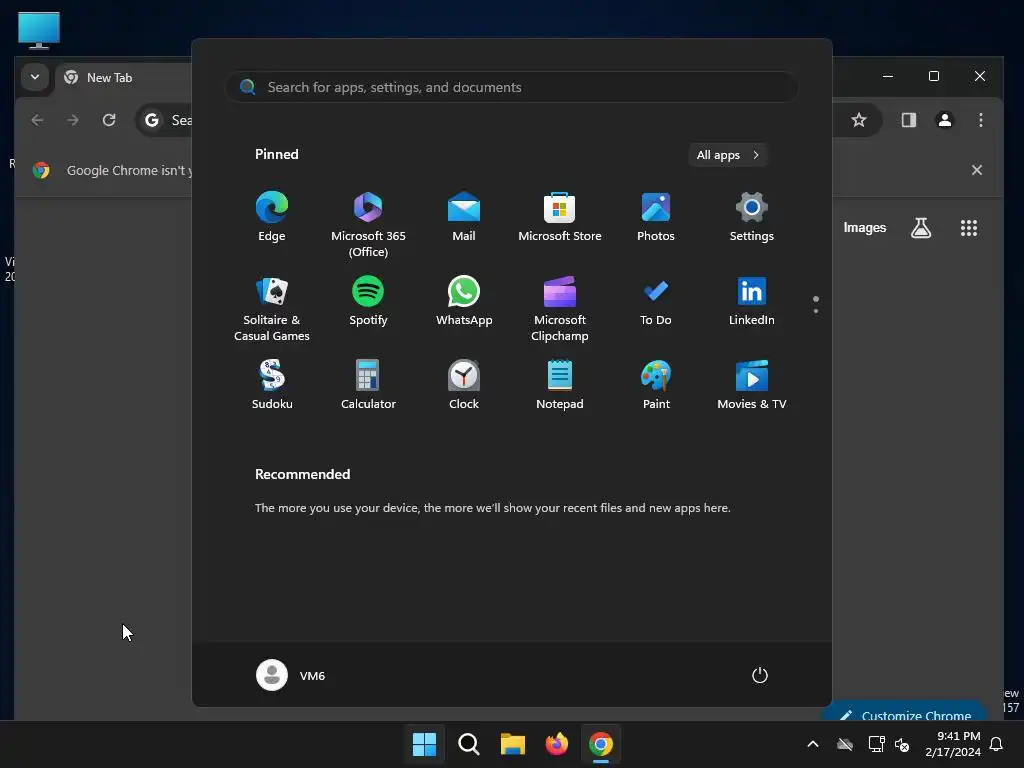Viewport: 1024px width, 768px height.
Task: Go to next page of pinned apps
Action: pos(816,311)
